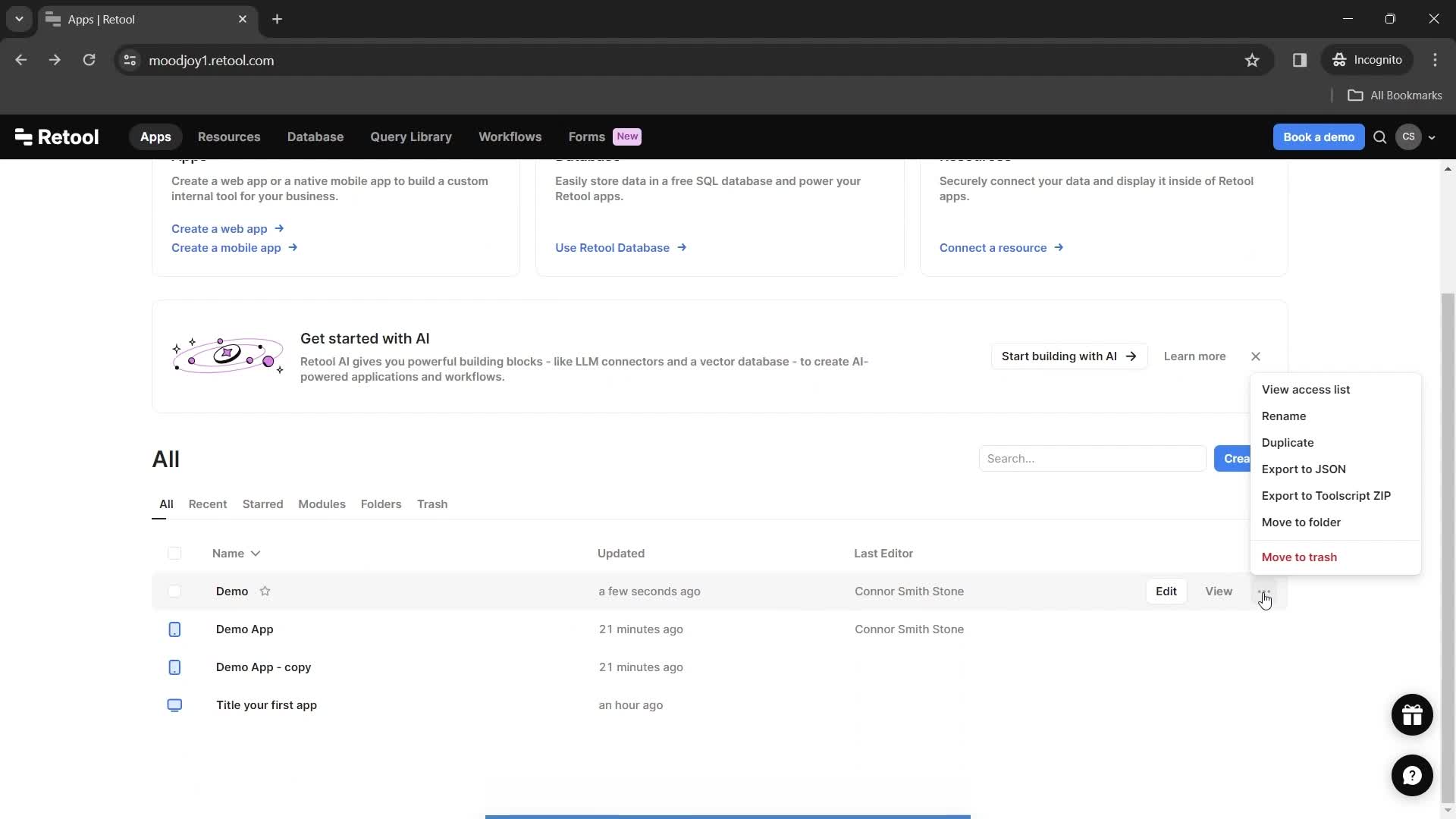Toggle the checkbox next to Demo App row

[175, 629]
